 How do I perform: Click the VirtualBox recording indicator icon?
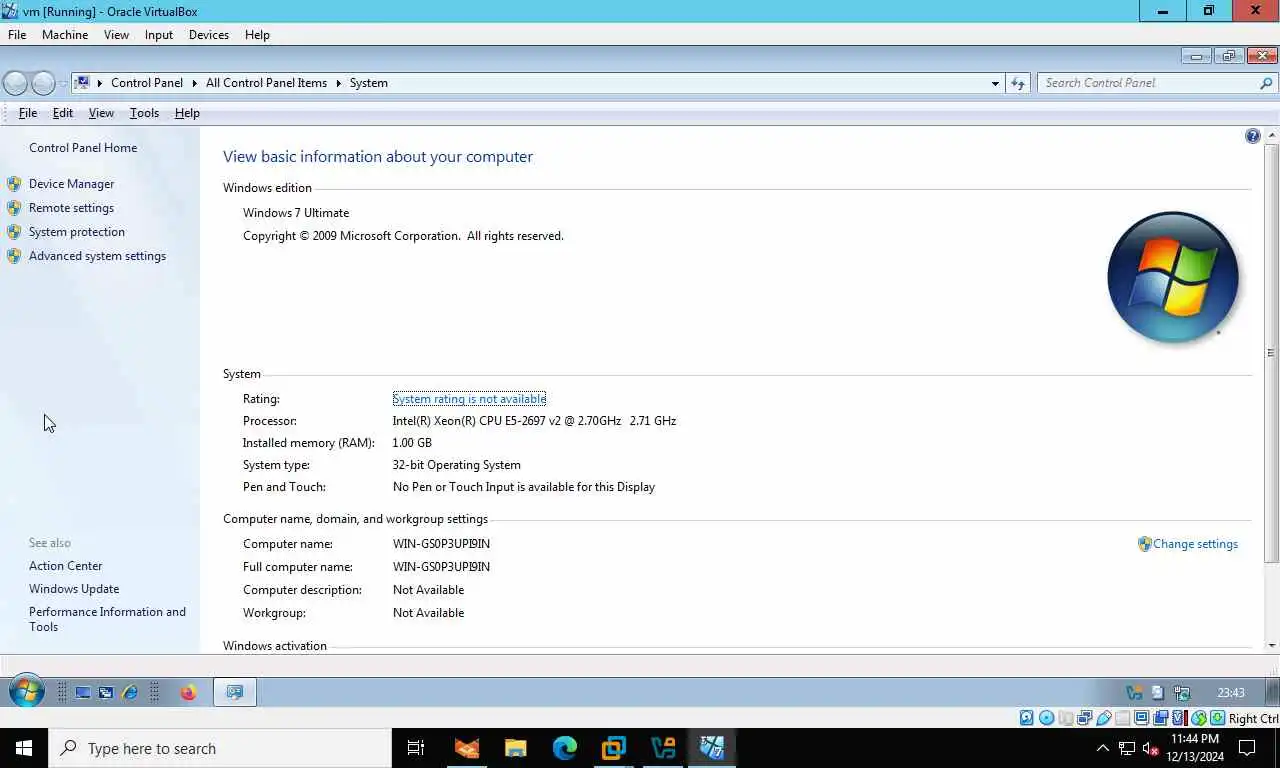click(x=1160, y=718)
